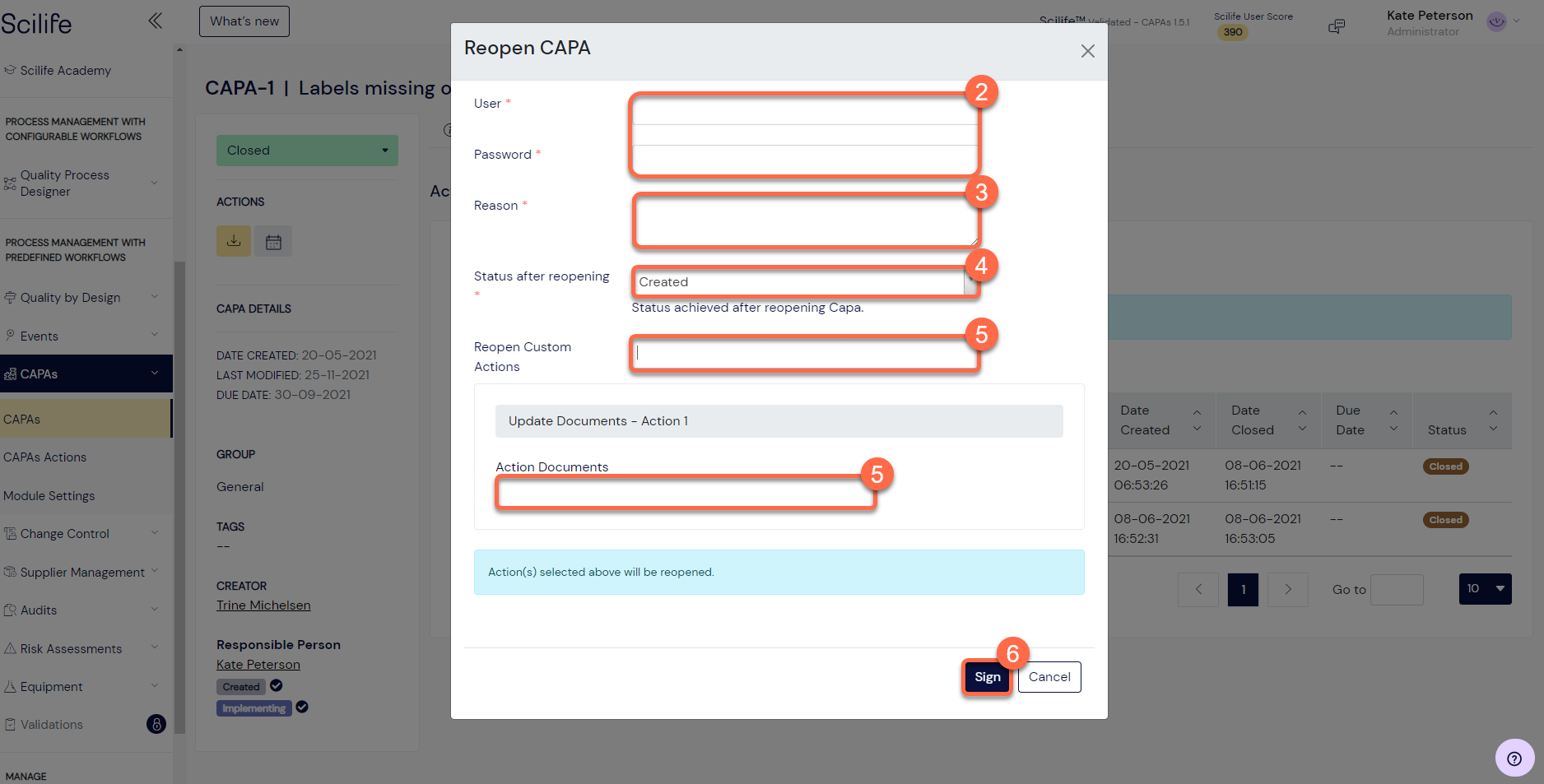Image resolution: width=1544 pixels, height=784 pixels.
Task: Go to previous page arrow
Action: [x=1198, y=589]
